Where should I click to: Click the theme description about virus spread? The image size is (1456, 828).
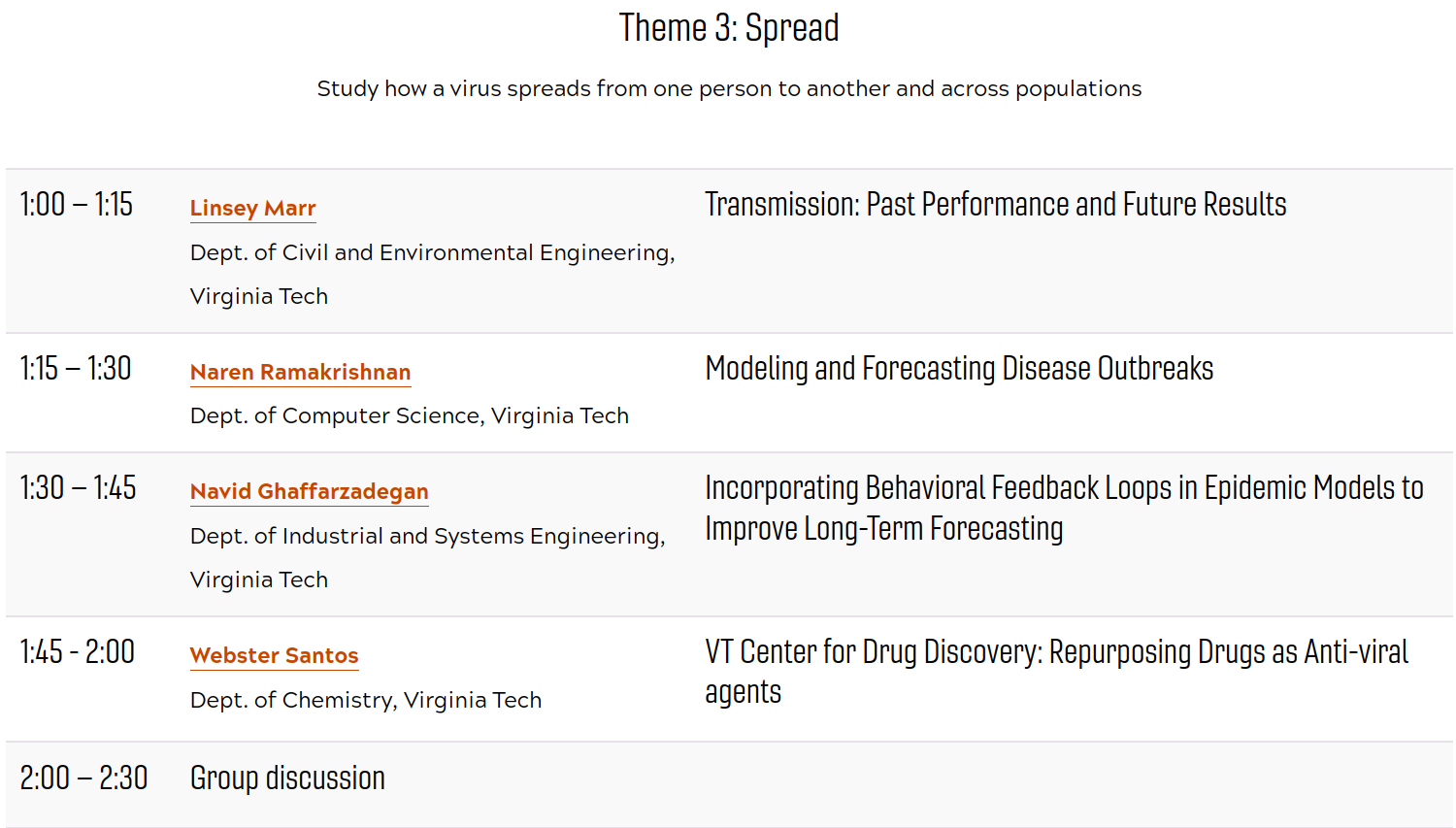coord(729,88)
